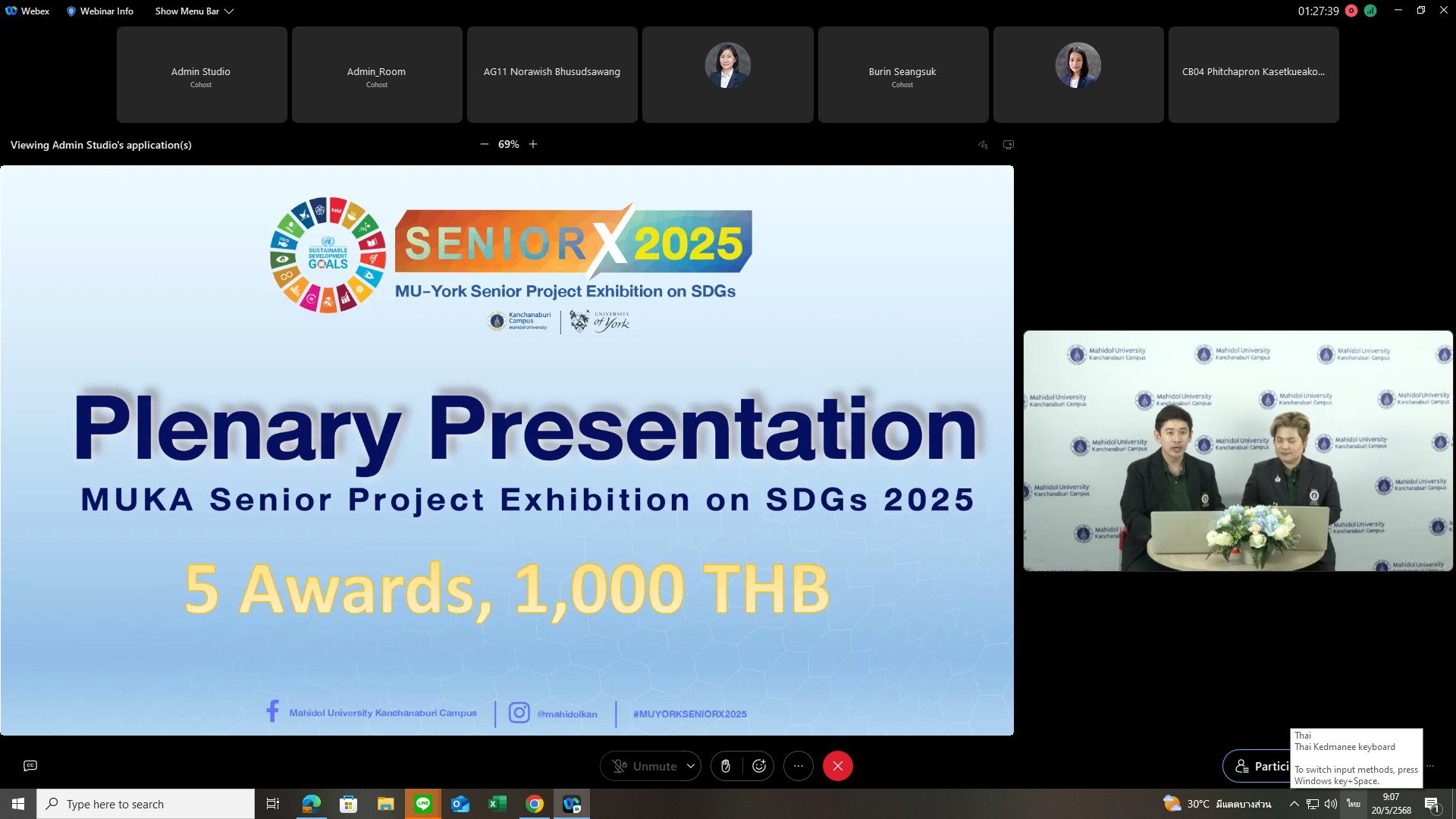Image resolution: width=1456 pixels, height=819 pixels.
Task: Select the Burin Seangsuk cohost tile
Action: click(903, 75)
